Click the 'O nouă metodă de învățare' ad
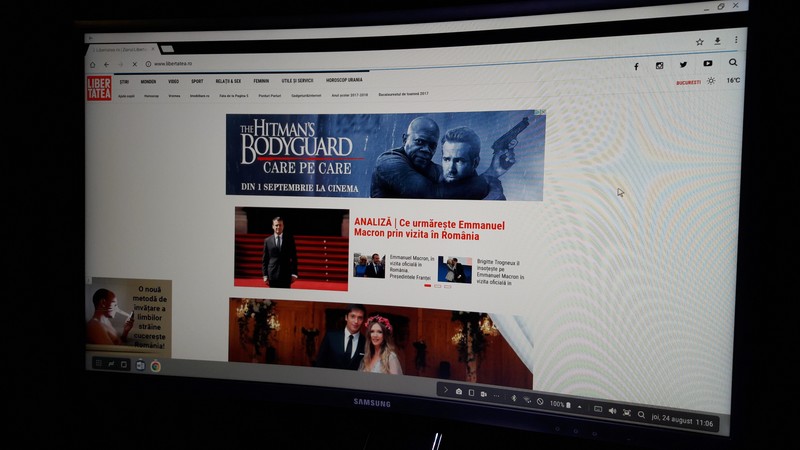 129,317
